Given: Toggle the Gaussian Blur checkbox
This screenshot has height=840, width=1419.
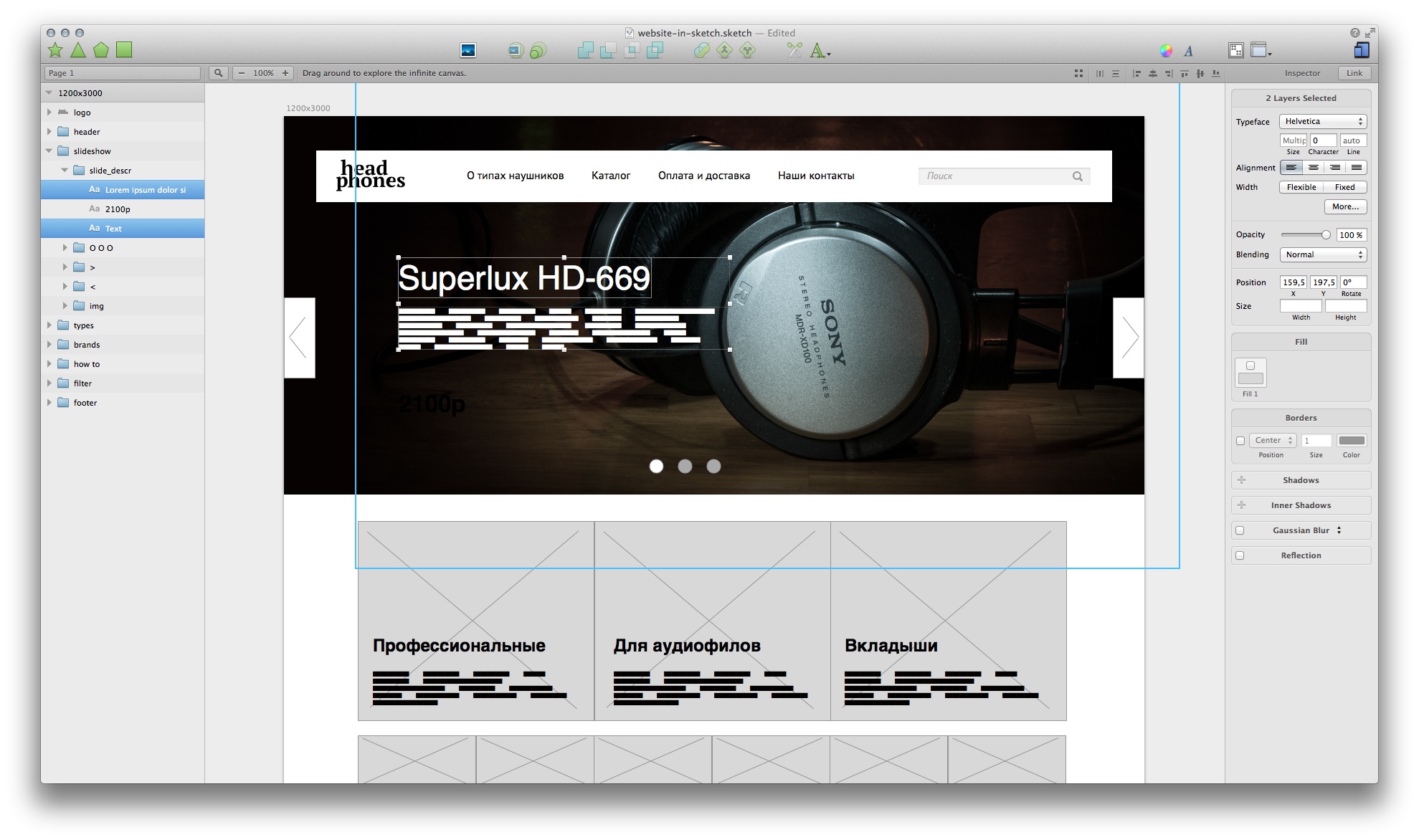Looking at the screenshot, I should [x=1240, y=530].
